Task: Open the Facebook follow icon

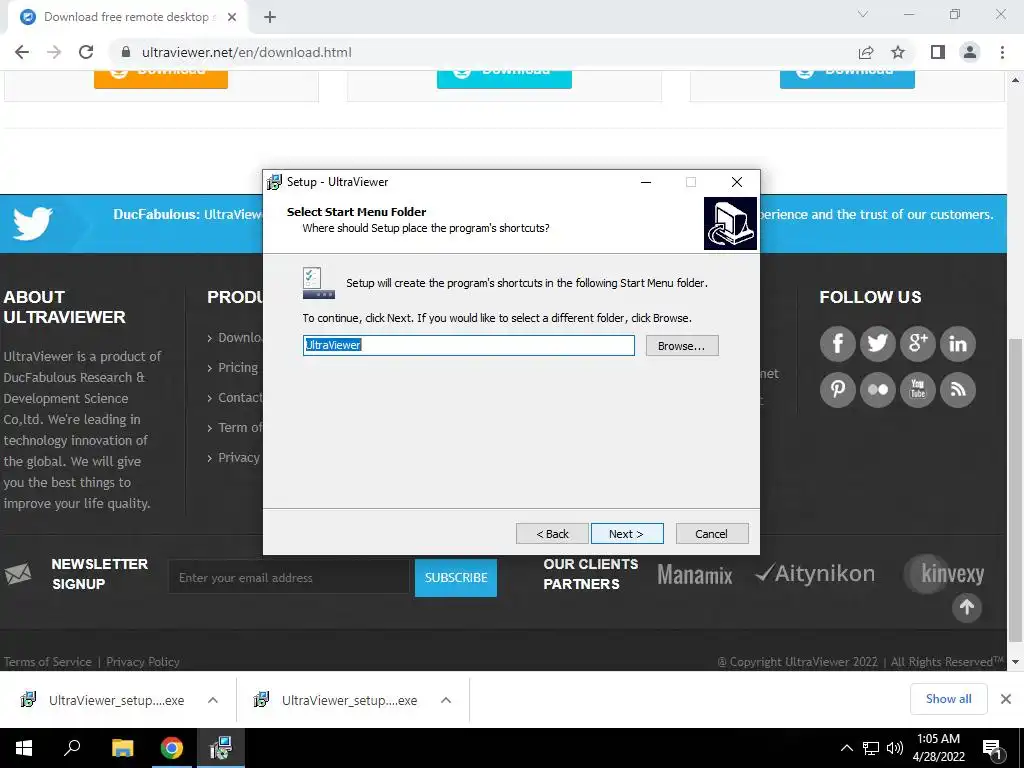Action: click(x=837, y=344)
